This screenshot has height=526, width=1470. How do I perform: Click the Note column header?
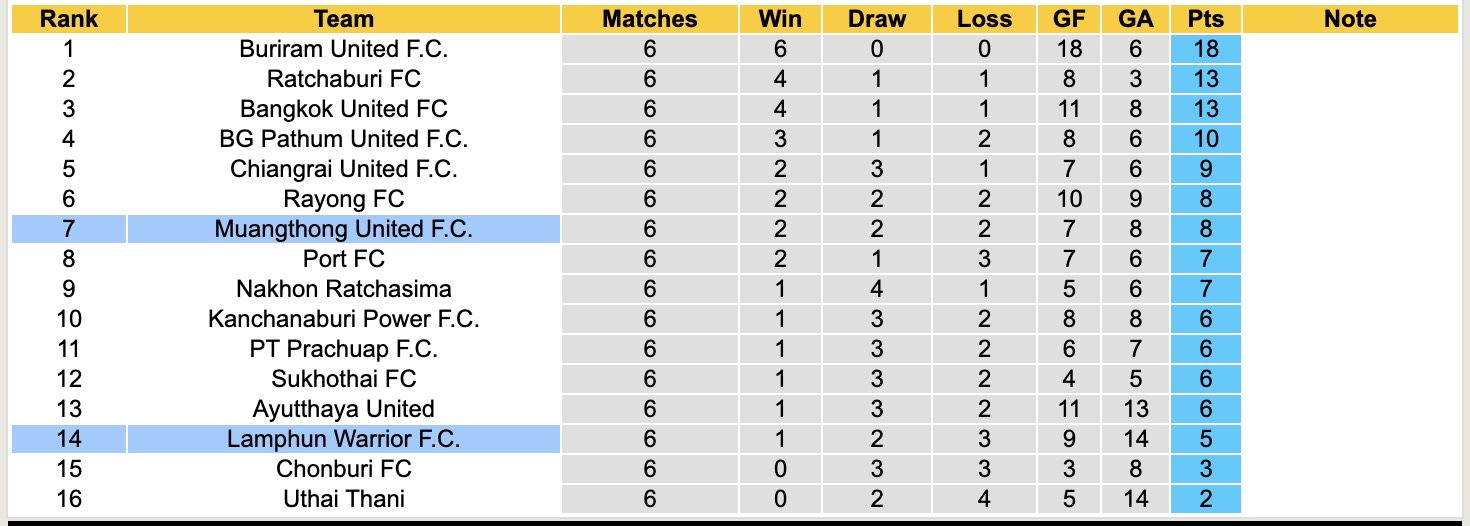pyautogui.click(x=1349, y=19)
